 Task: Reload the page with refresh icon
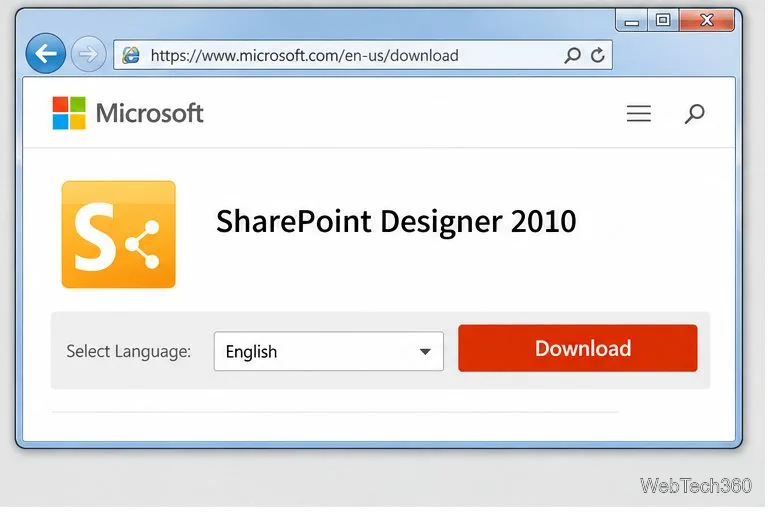point(598,55)
